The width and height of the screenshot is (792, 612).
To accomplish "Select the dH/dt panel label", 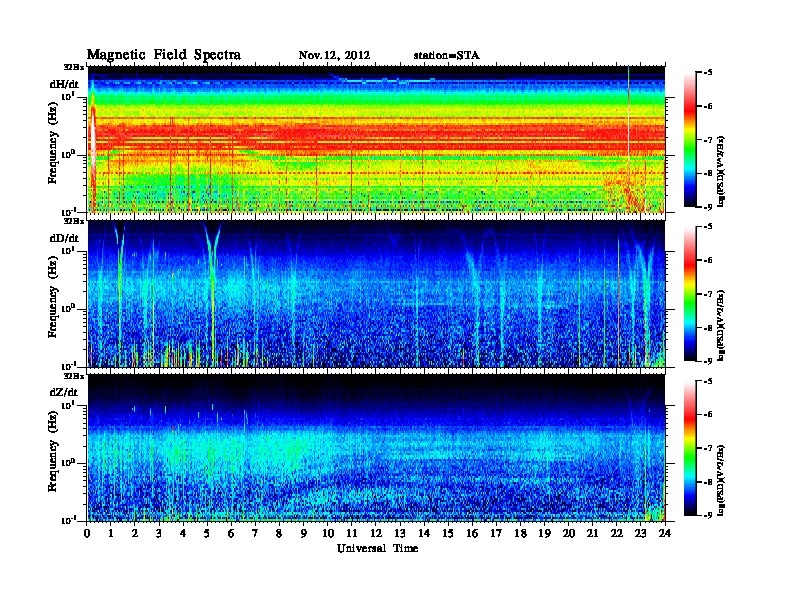I will click(x=64, y=84).
